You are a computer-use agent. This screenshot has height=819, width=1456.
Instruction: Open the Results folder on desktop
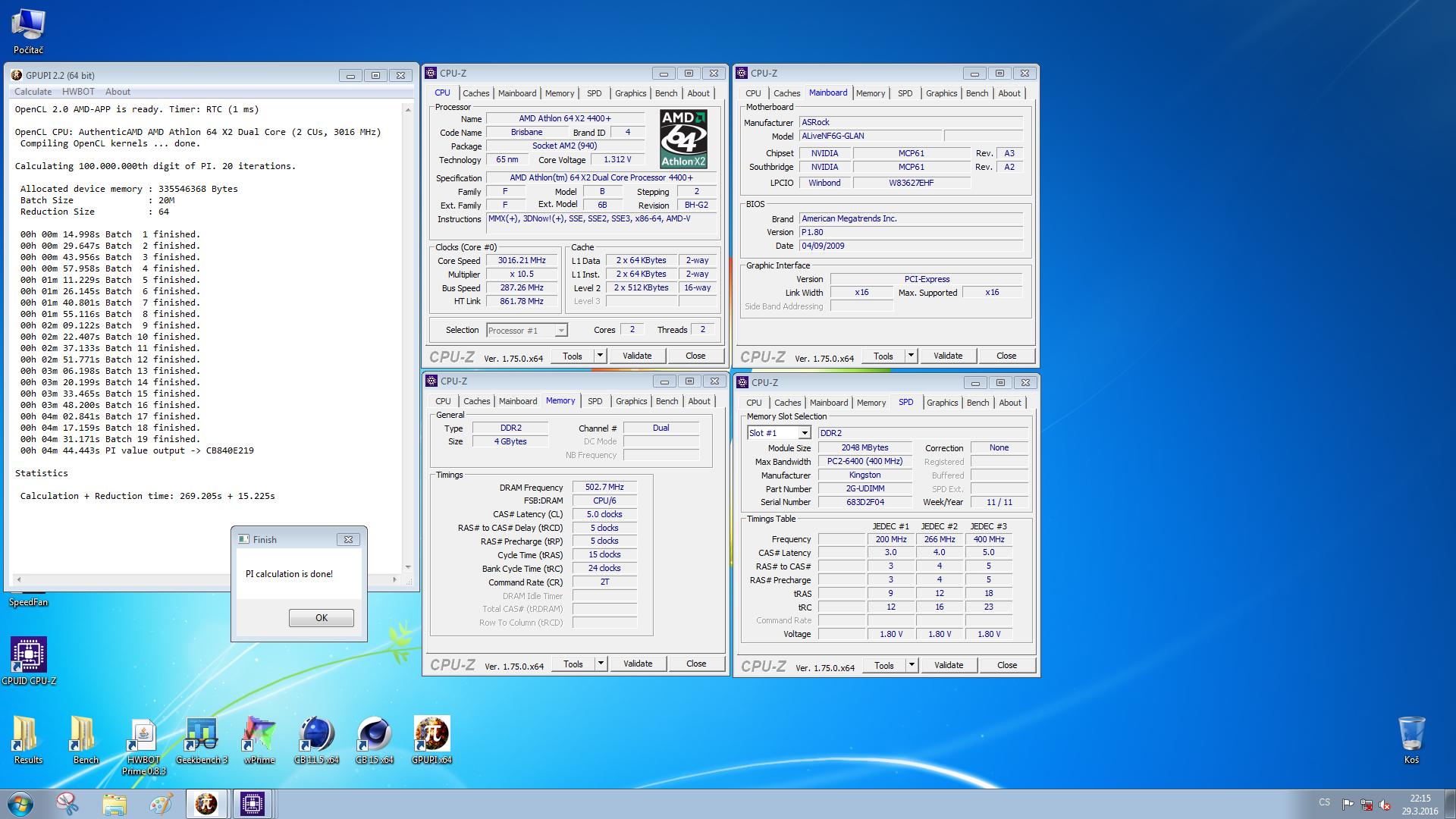tap(28, 740)
